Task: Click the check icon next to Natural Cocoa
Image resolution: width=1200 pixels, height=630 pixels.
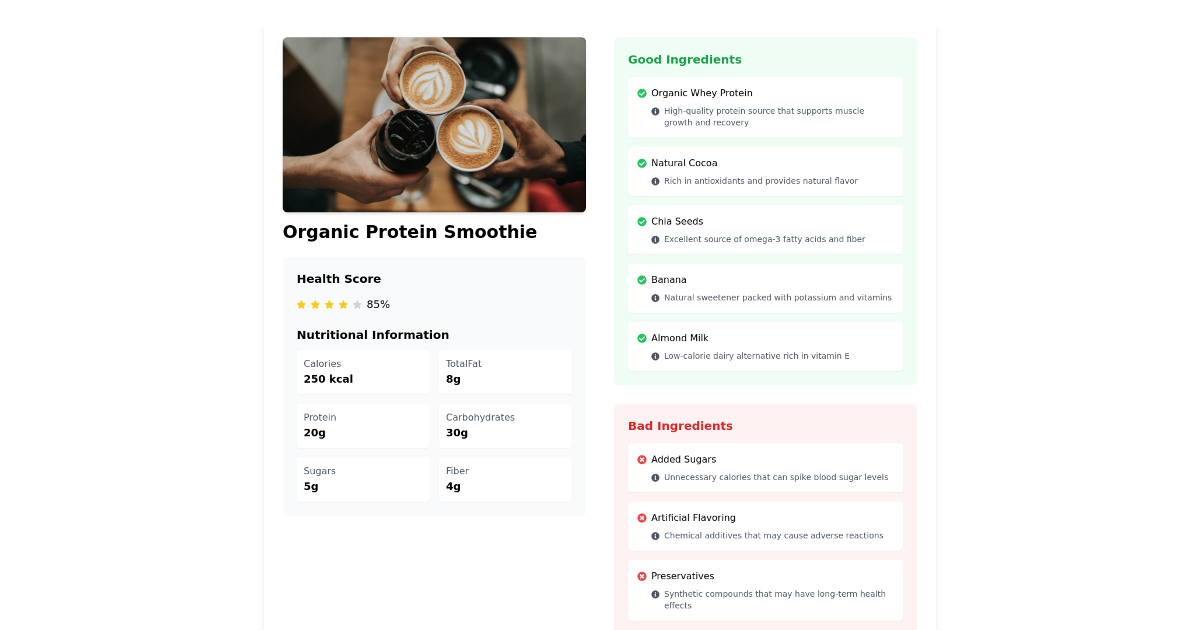Action: tap(641, 163)
